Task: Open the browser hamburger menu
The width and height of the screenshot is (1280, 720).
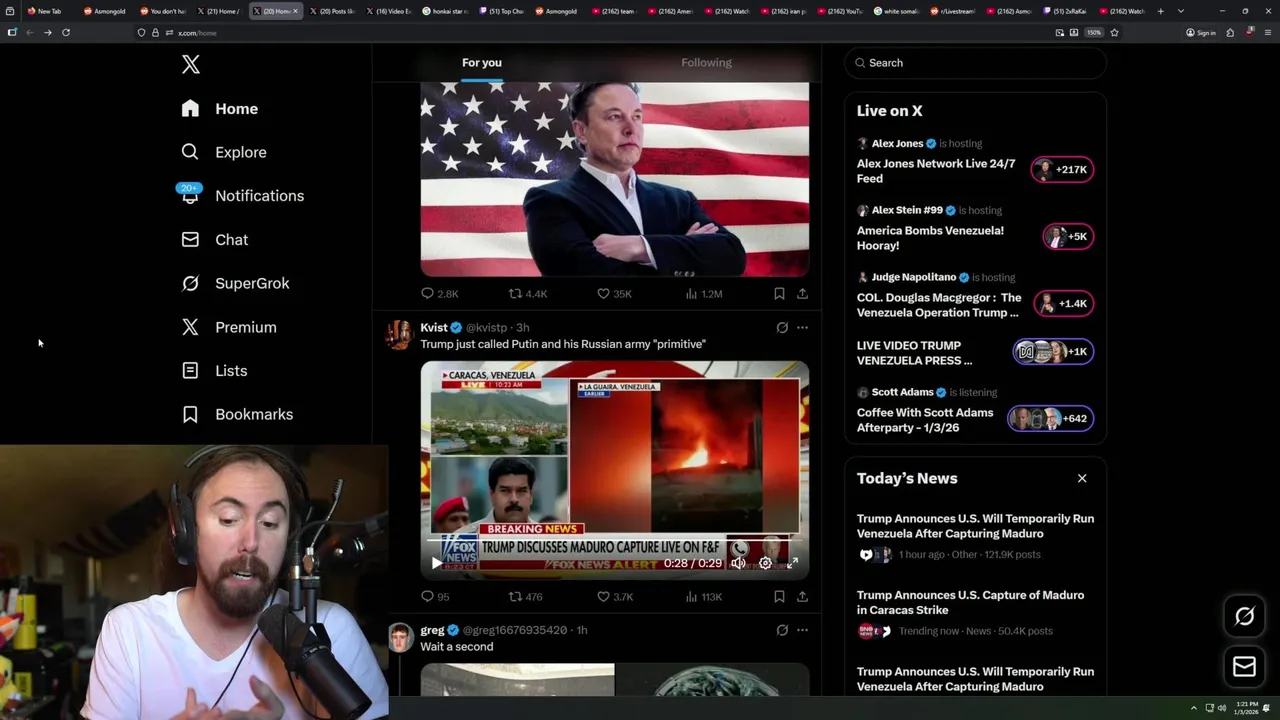Action: [1267, 32]
